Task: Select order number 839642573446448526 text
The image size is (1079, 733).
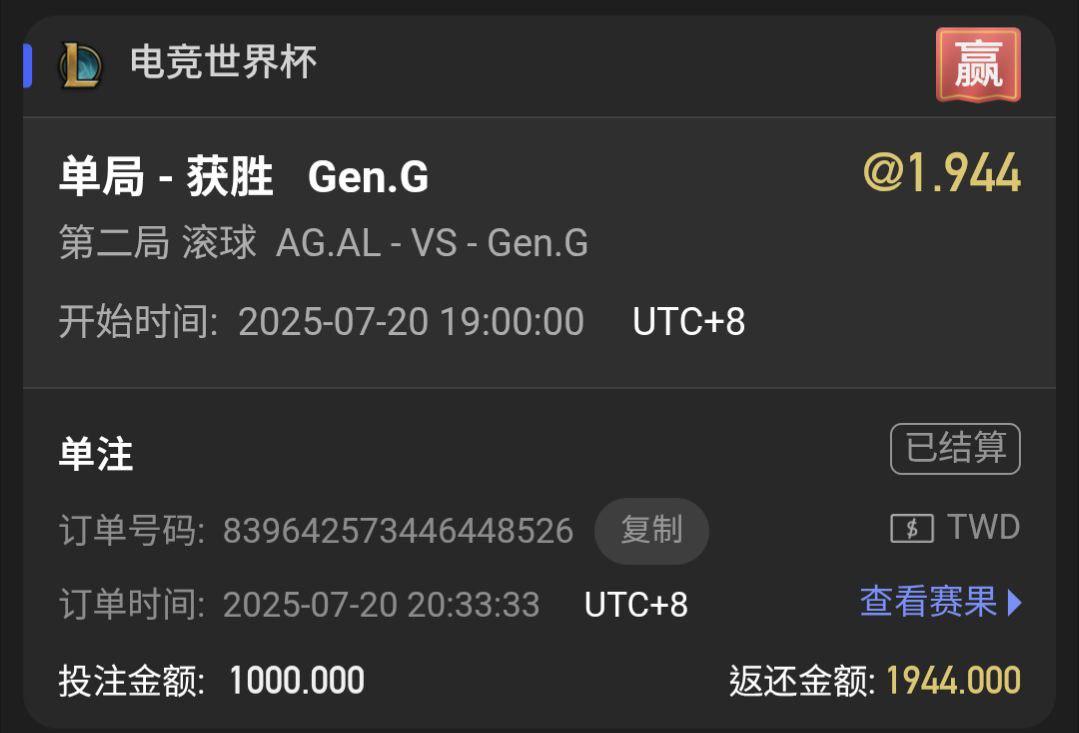Action: [398, 531]
